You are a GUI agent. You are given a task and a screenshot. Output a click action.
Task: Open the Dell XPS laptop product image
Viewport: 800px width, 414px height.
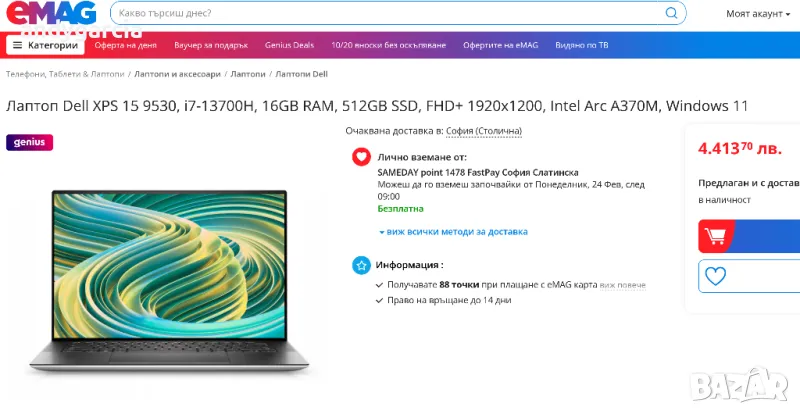(169, 281)
